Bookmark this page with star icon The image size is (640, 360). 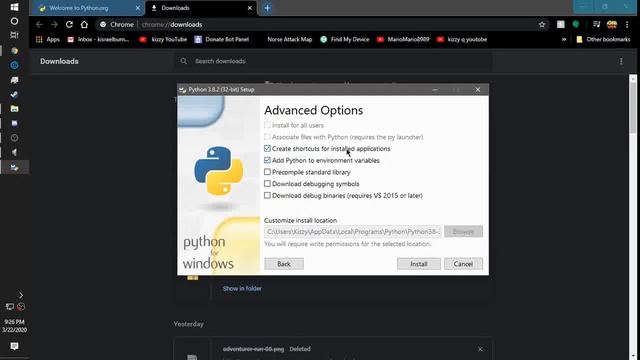click(542, 24)
